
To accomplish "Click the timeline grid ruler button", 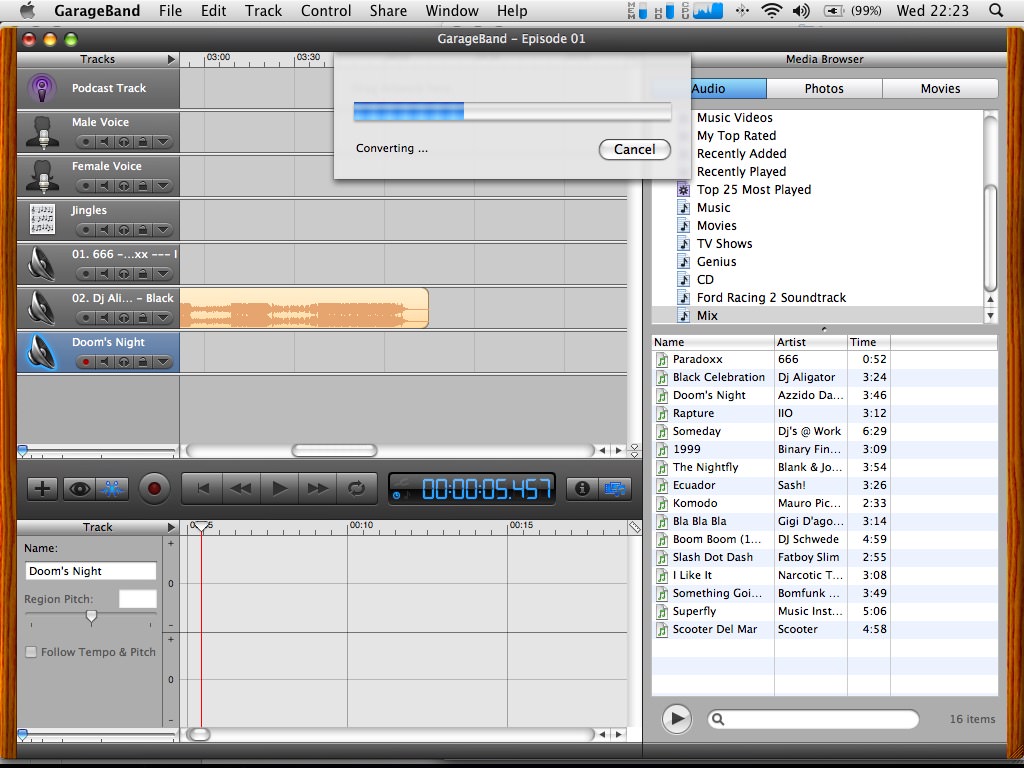I will click(634, 527).
